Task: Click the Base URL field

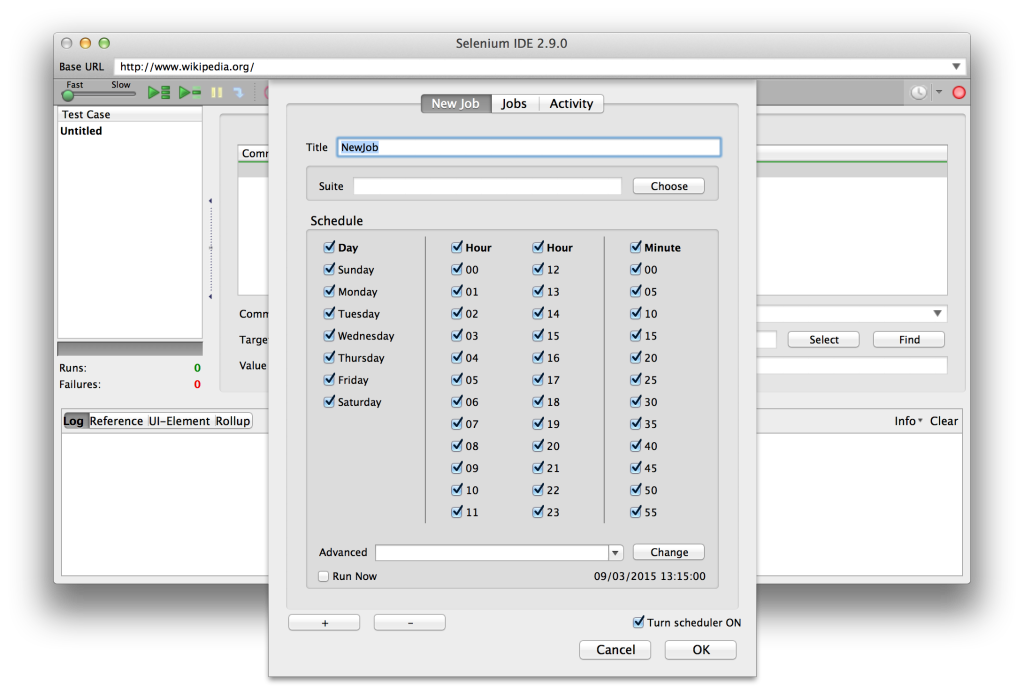Action: click(x=532, y=67)
